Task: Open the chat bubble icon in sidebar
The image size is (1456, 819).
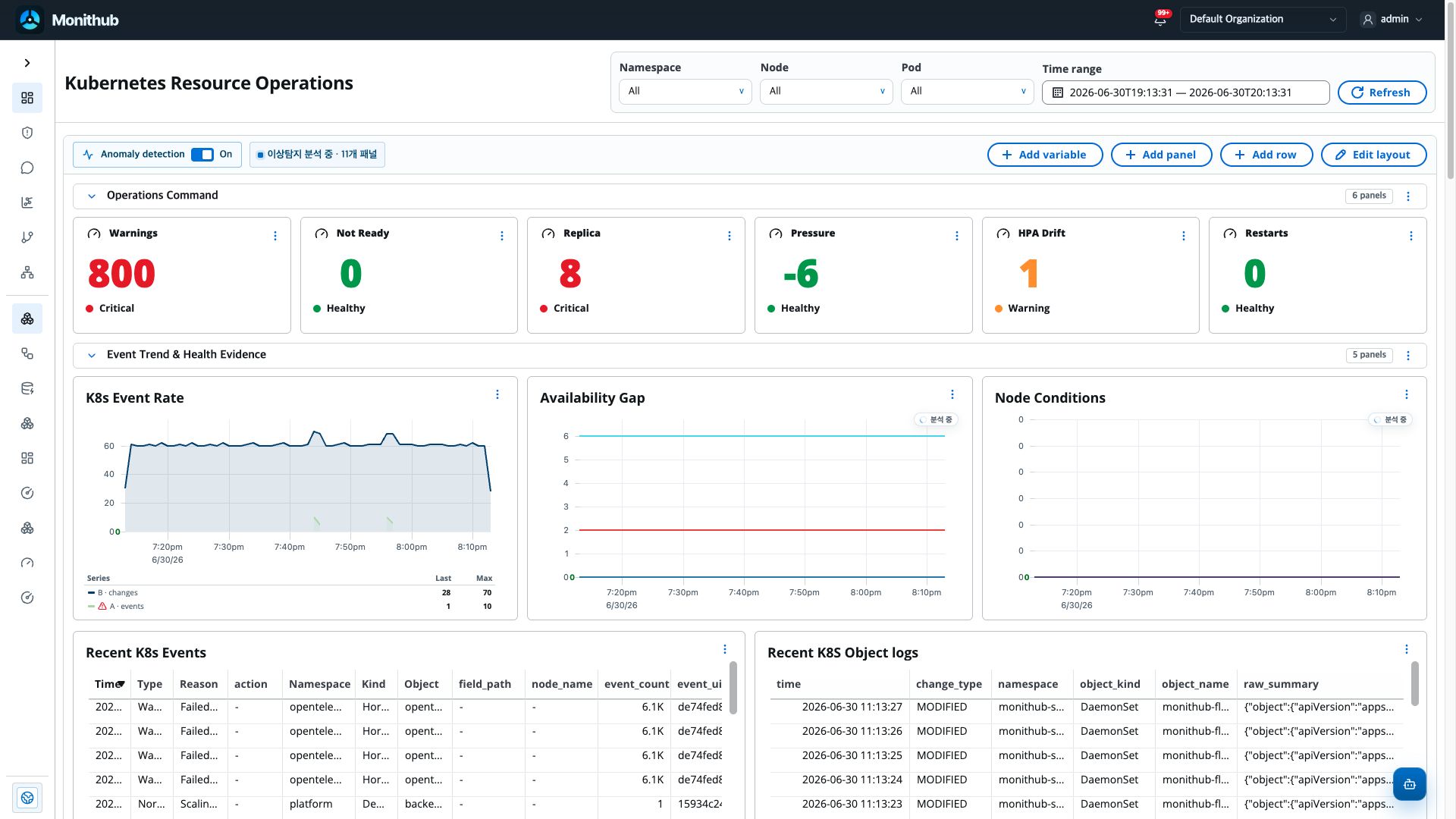Action: point(27,168)
